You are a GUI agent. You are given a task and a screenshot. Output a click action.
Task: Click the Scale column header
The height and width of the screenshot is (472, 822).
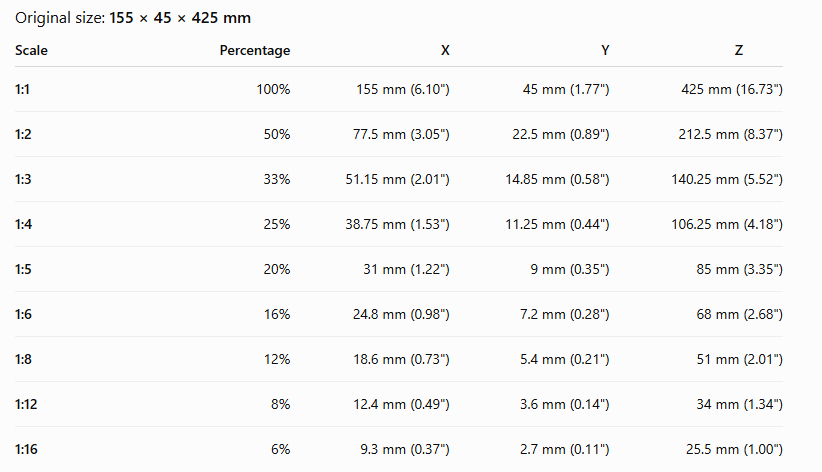31,50
